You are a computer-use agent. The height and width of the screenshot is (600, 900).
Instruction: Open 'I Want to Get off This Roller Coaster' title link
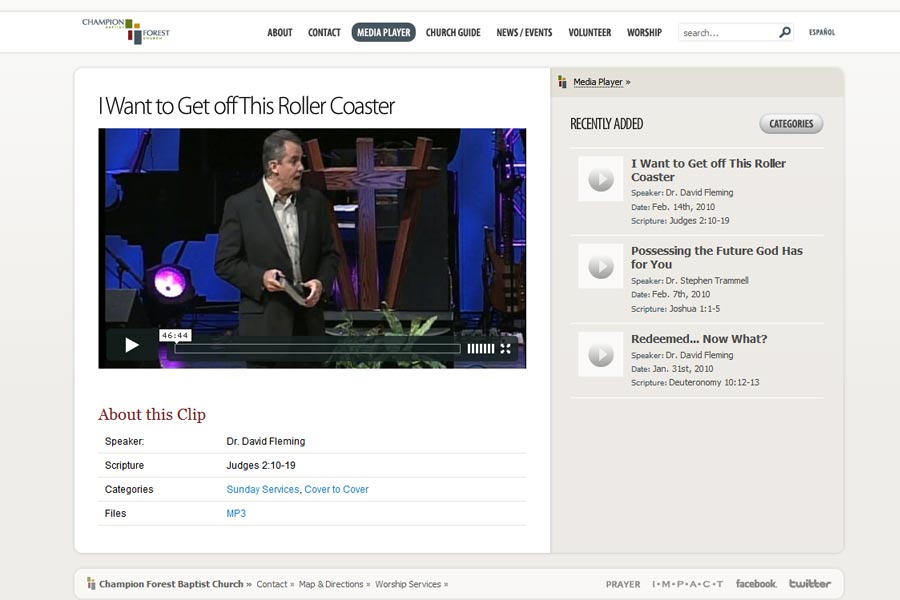point(708,171)
